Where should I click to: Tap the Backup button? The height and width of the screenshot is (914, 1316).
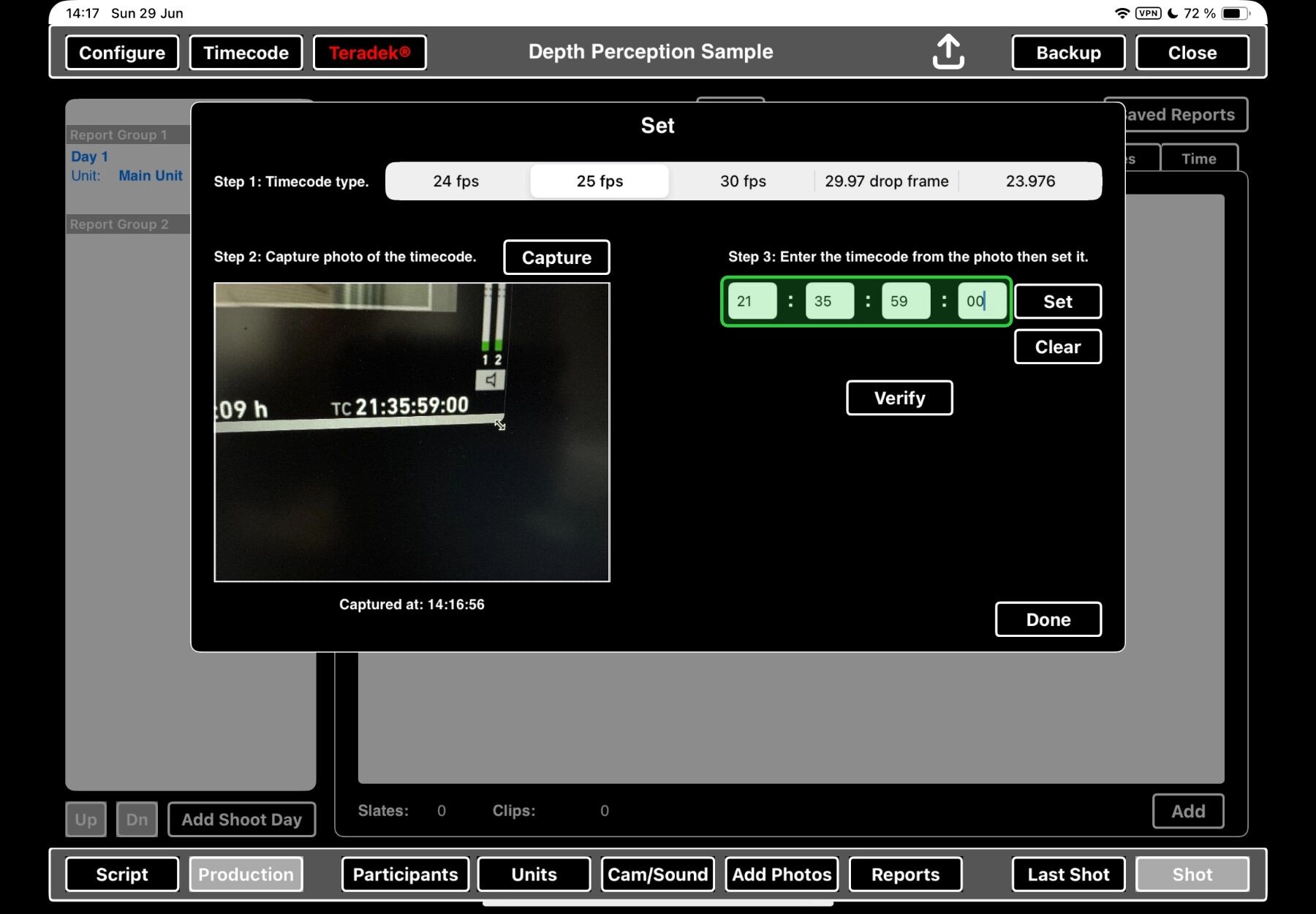[1069, 53]
